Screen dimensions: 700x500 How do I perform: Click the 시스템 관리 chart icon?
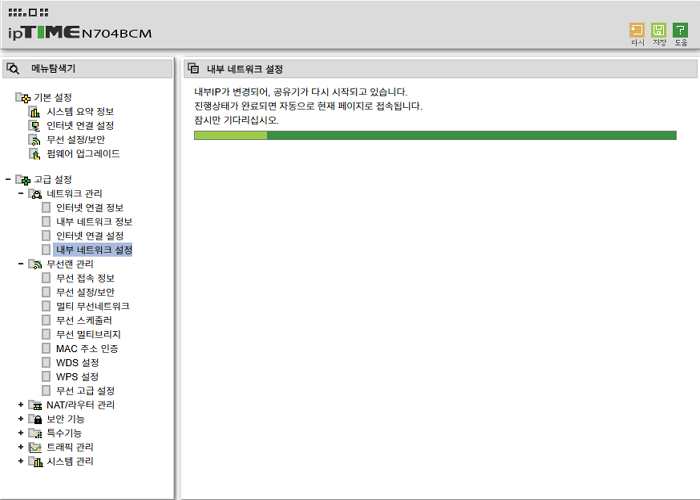click(x=35, y=461)
